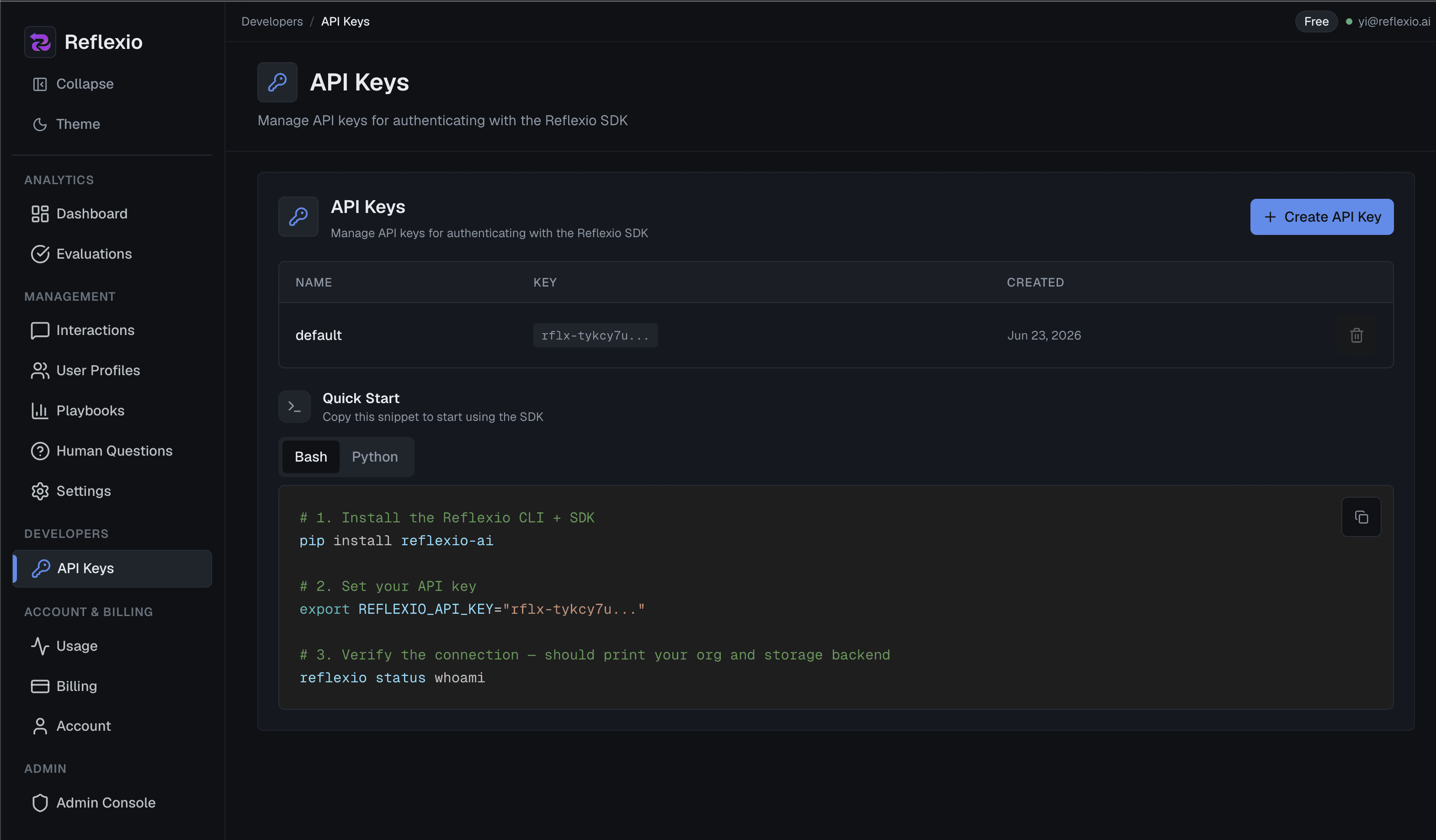Click the yi@reflexio.ai account email
1436x840 pixels.
(x=1394, y=21)
